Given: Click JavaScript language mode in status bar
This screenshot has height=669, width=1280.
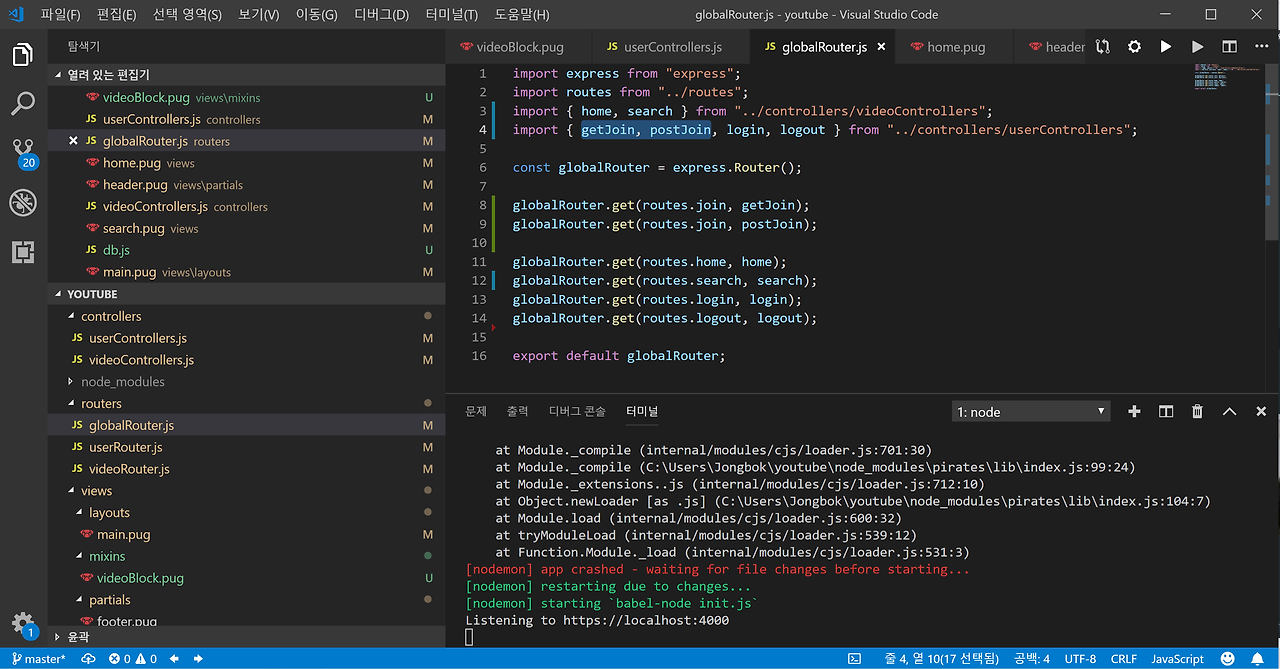Looking at the screenshot, I should tap(1177, 659).
